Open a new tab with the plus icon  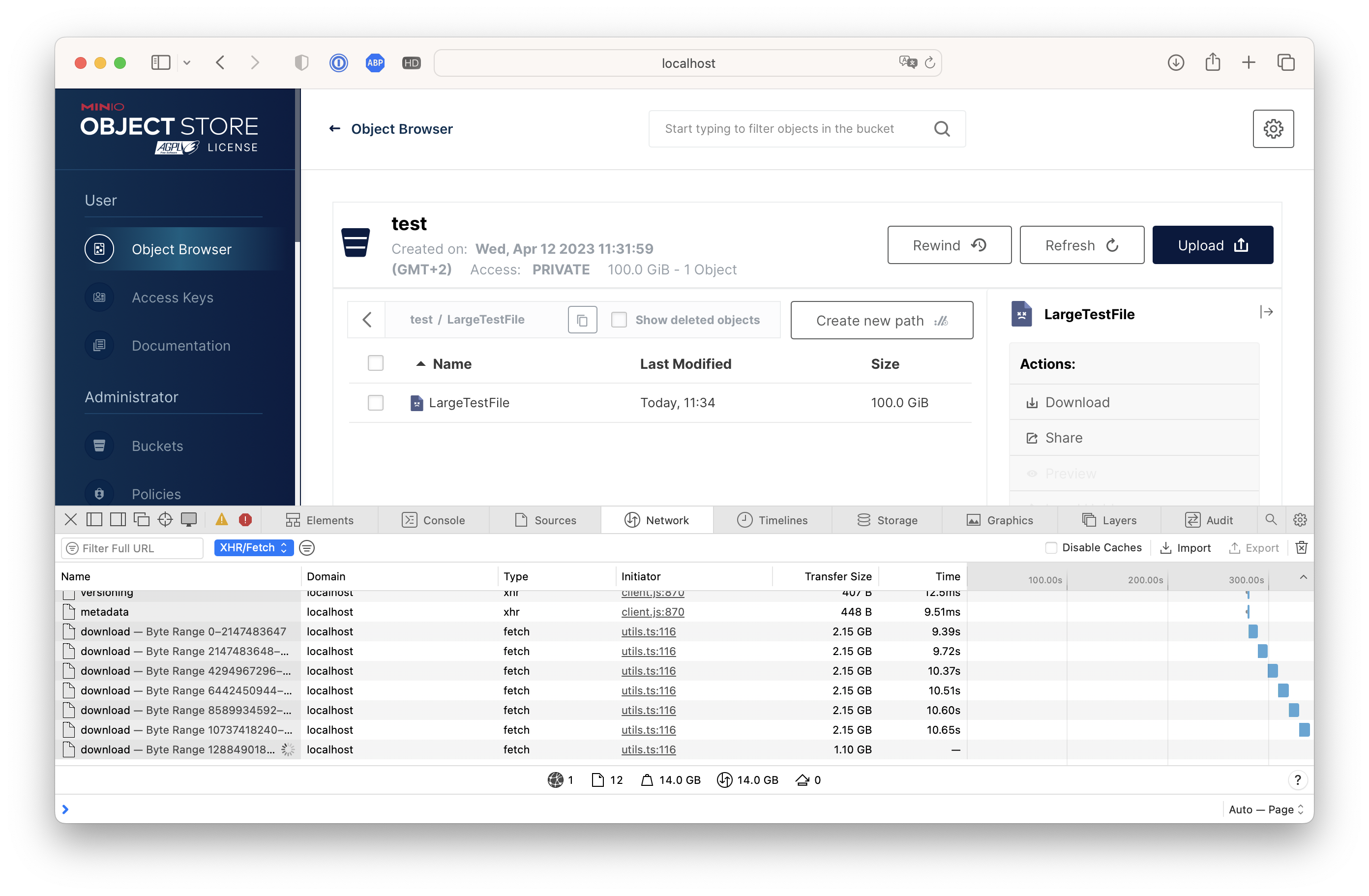point(1249,62)
